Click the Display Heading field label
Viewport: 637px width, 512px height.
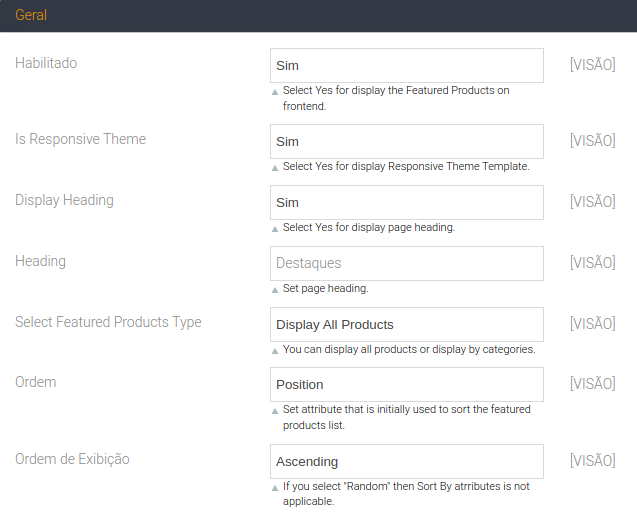tap(64, 200)
